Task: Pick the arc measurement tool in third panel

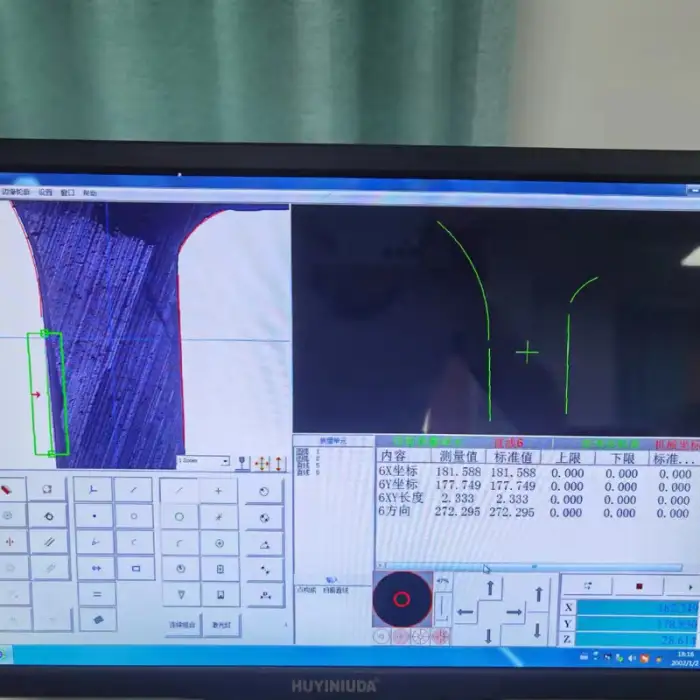Action: (179, 542)
